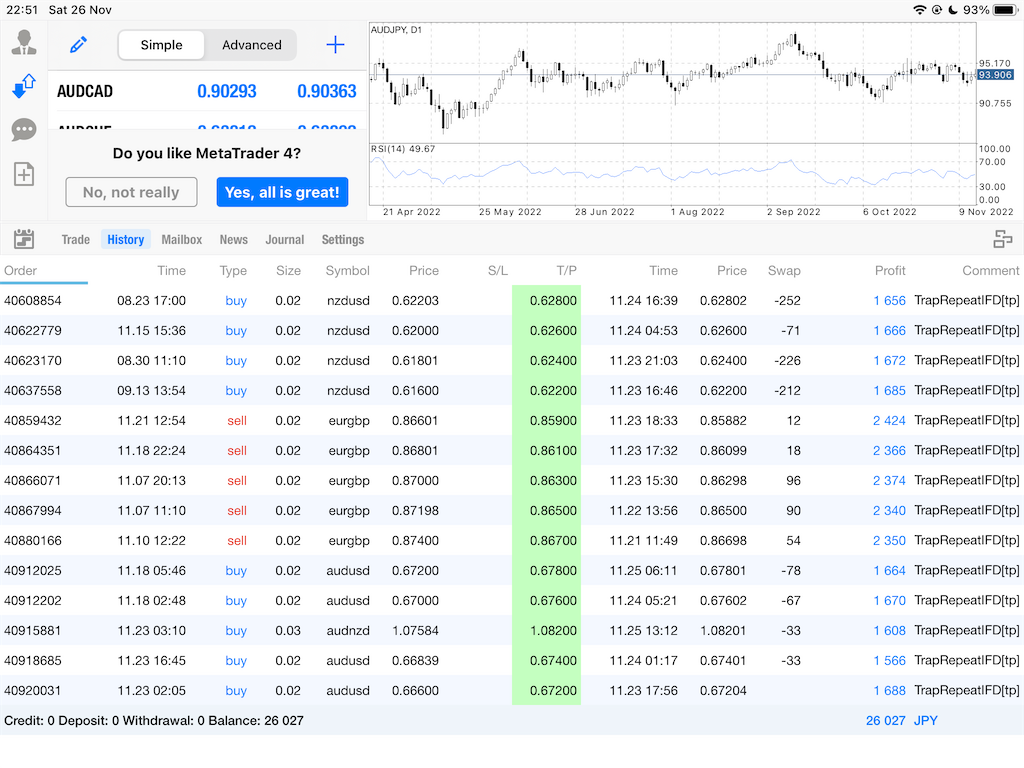This screenshot has width=1024, height=768.
Task: Select order 40859432
Action: coord(512,421)
